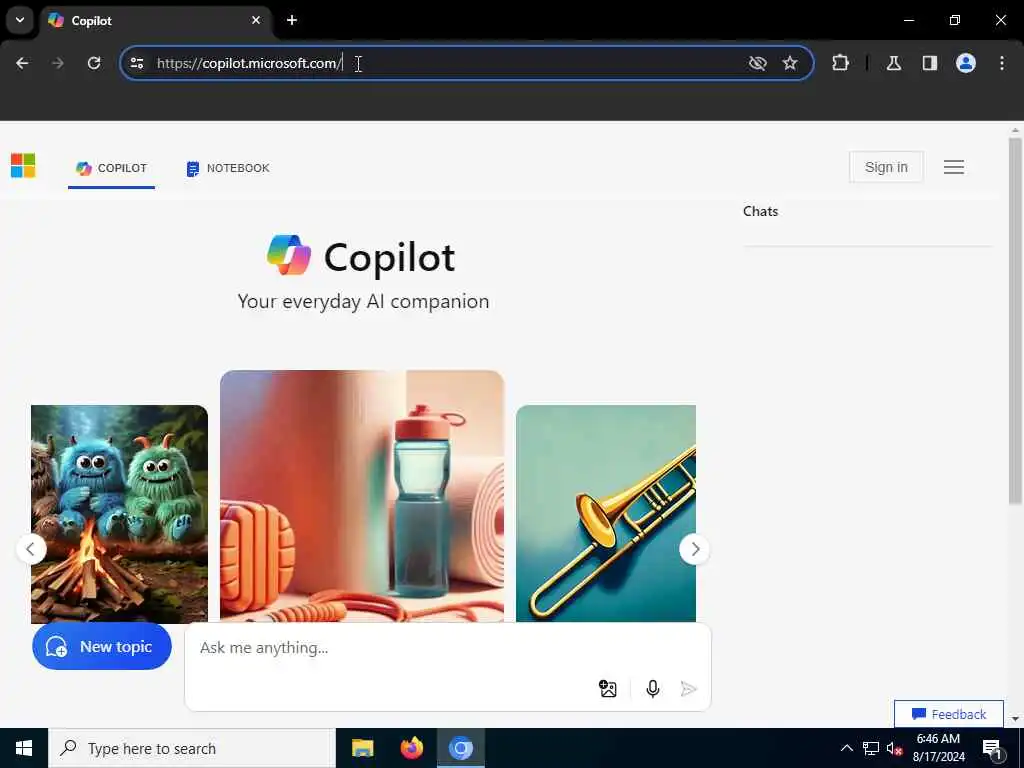Open a new browser tab
This screenshot has width=1024, height=768.
pyautogui.click(x=292, y=20)
